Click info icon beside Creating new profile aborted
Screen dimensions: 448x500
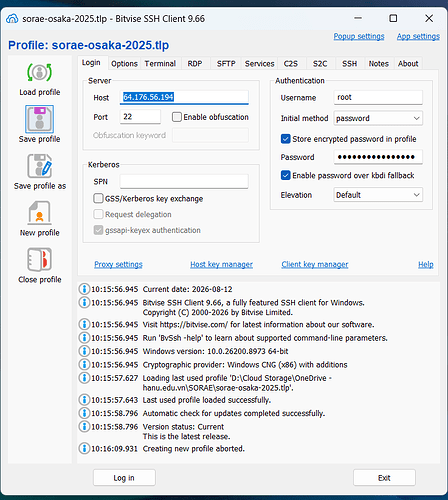84,448
